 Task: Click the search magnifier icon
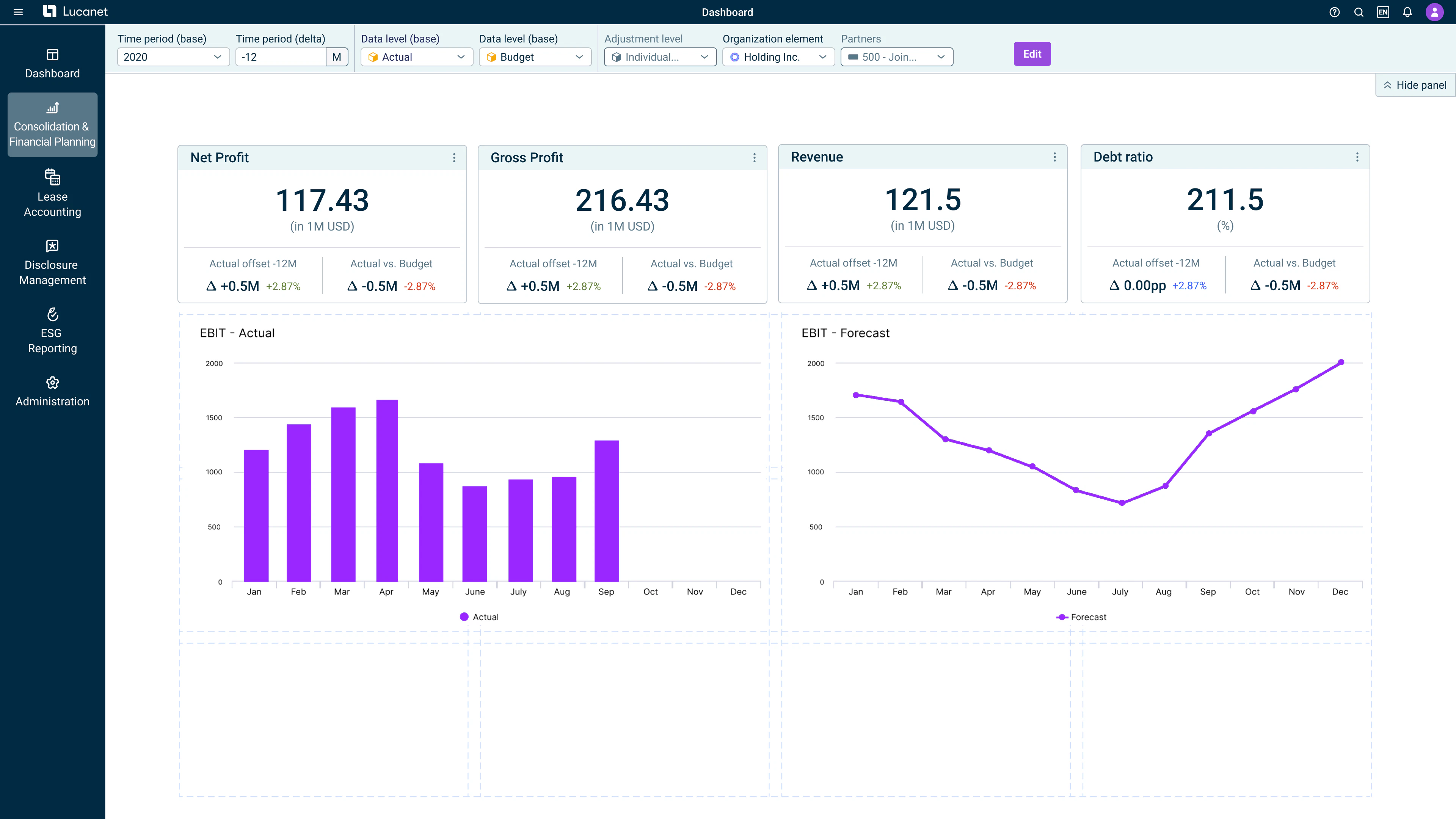pyautogui.click(x=1359, y=12)
